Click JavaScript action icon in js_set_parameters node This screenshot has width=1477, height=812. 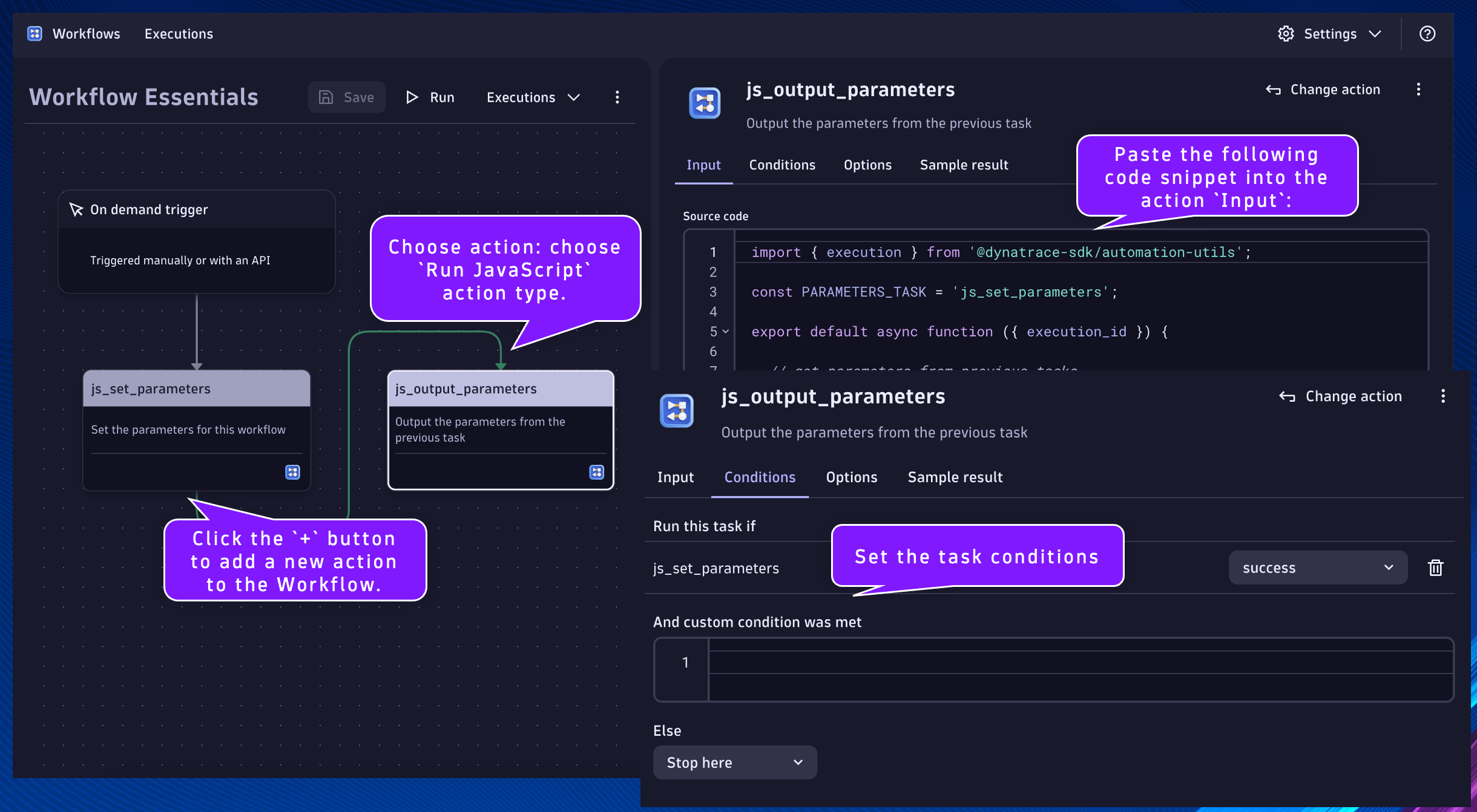pyautogui.click(x=292, y=472)
